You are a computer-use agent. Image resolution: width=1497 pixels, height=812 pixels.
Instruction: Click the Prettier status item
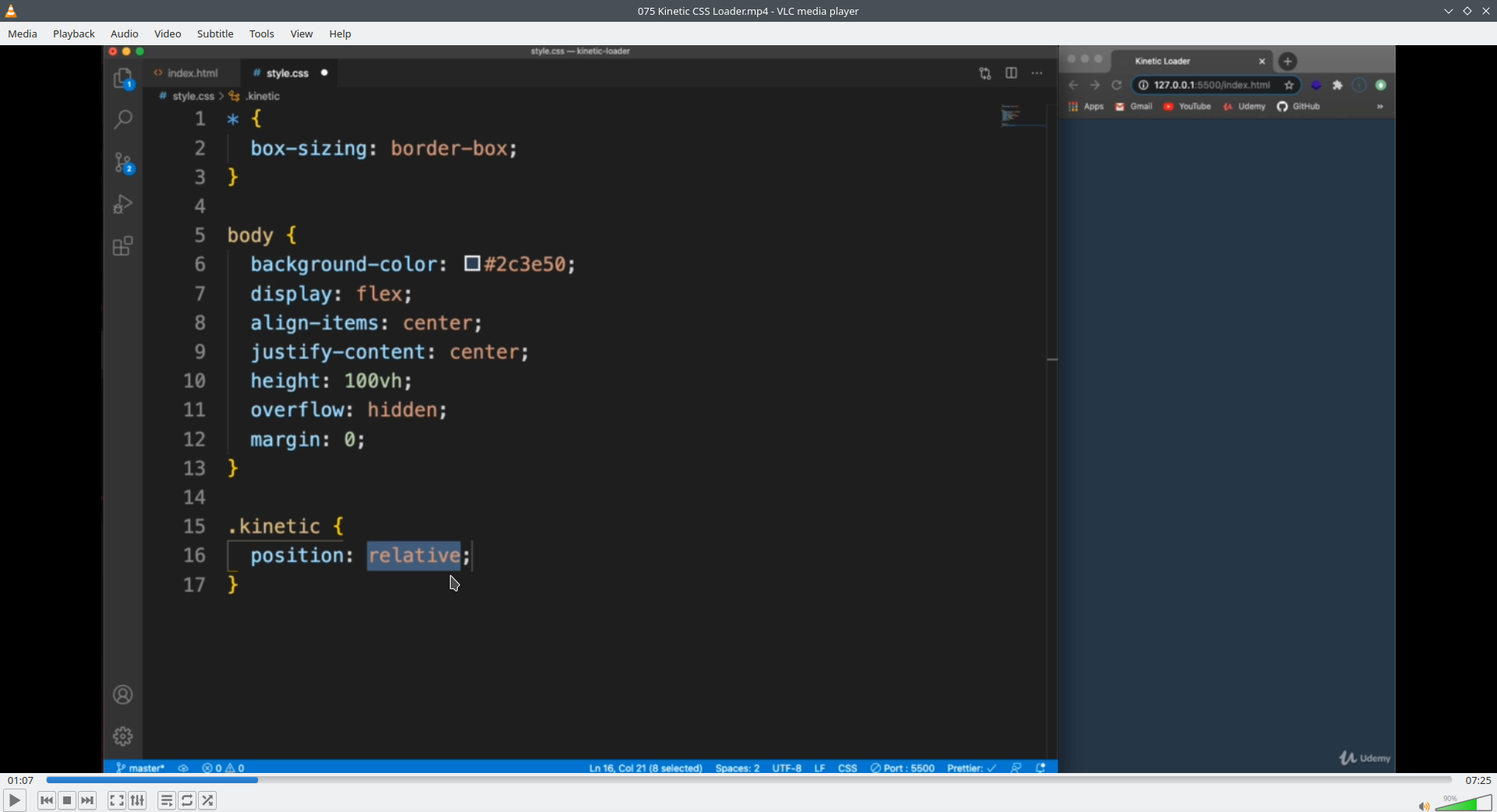[x=971, y=768]
